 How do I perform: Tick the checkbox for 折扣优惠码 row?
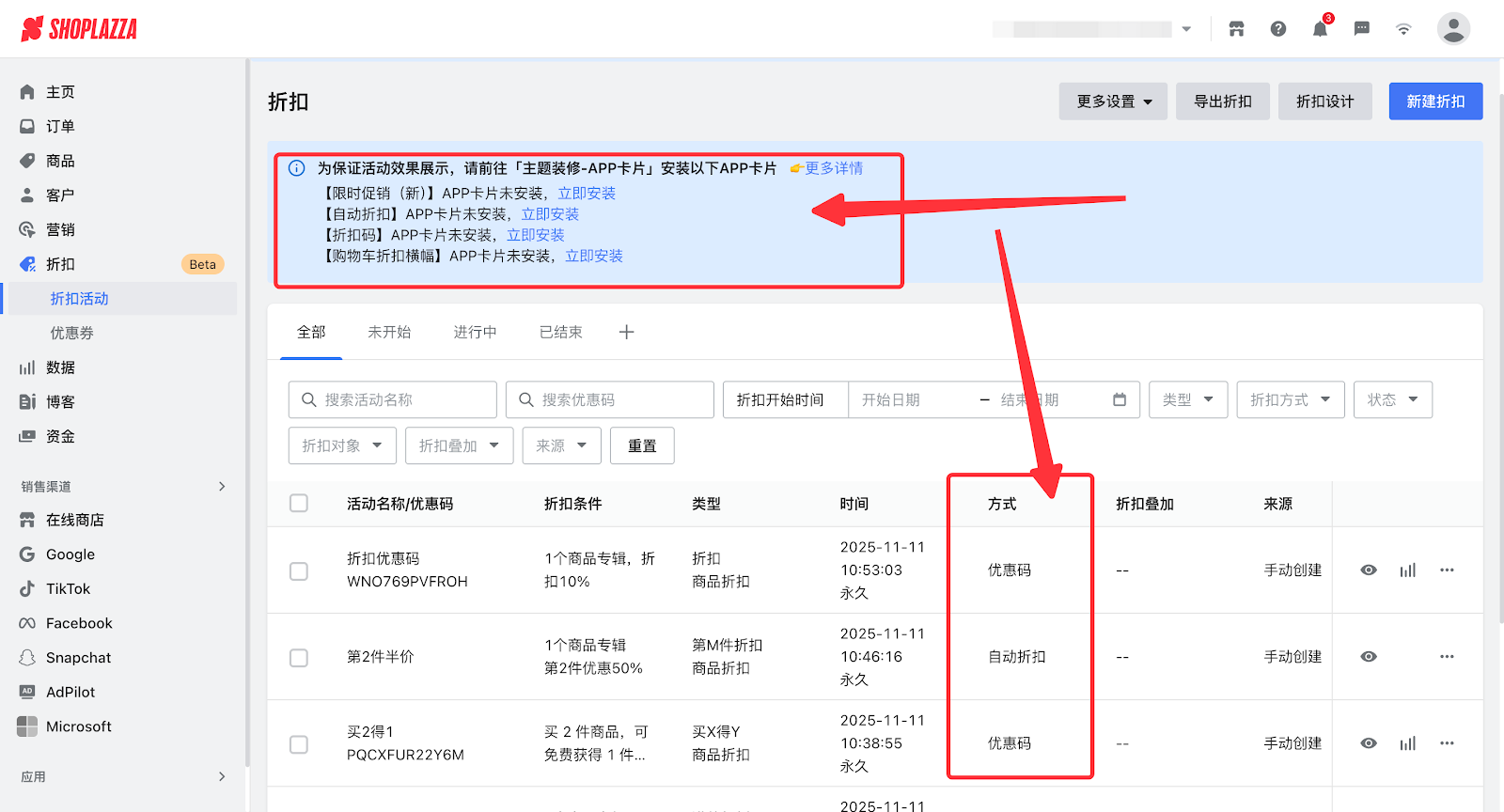(299, 570)
